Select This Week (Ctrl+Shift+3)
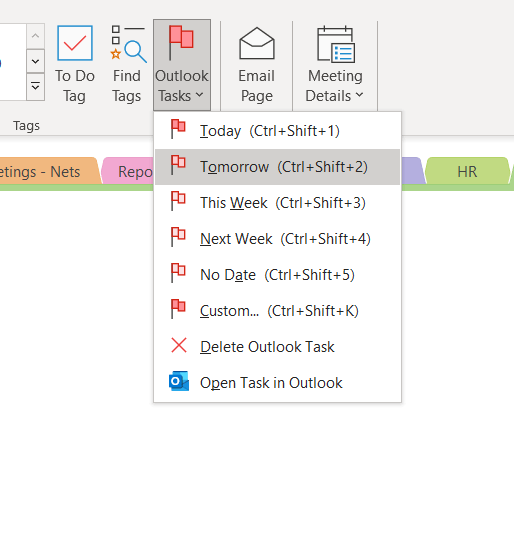The height and width of the screenshot is (549, 514). point(277,203)
